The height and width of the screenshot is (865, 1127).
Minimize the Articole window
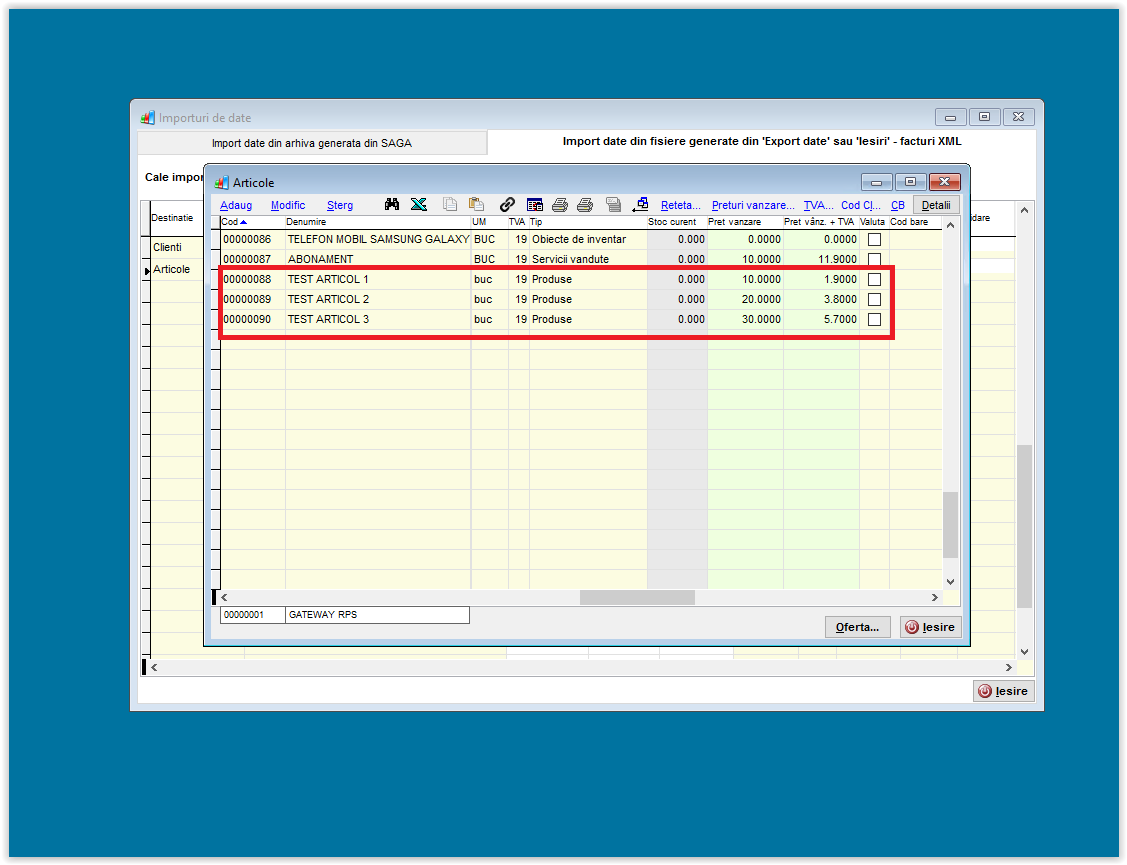876,182
